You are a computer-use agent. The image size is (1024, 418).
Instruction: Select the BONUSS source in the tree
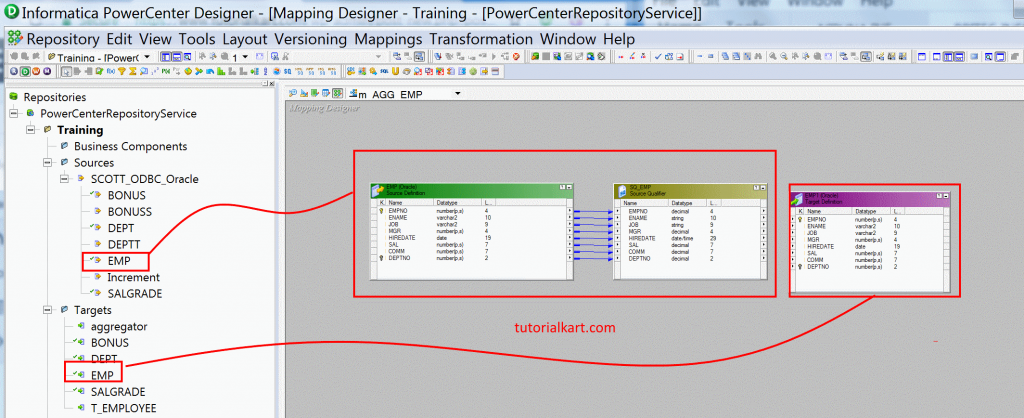(x=129, y=212)
